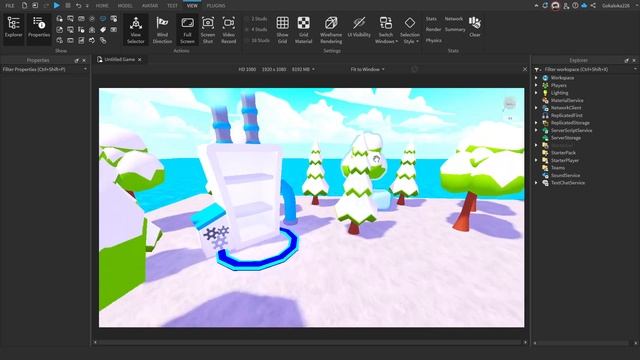
Task: Open the Fit to Window dropdown
Action: 367,69
